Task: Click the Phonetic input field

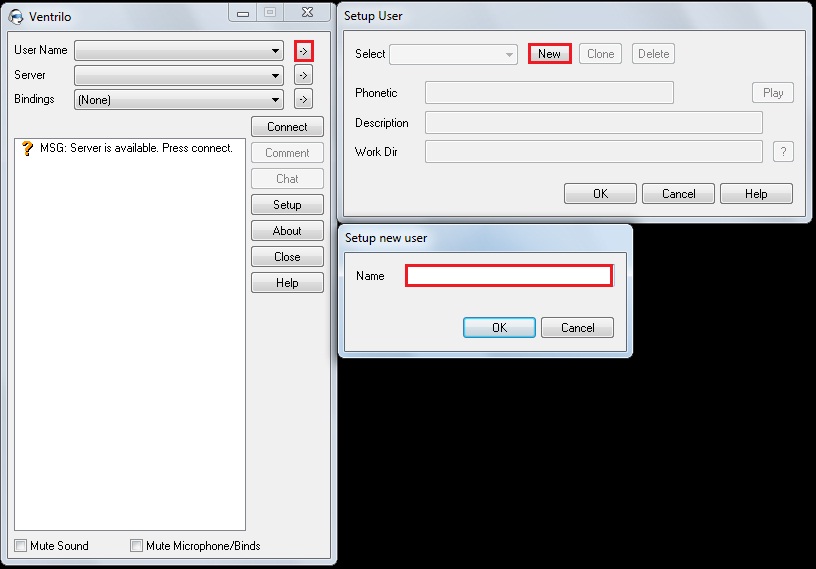Action: click(550, 93)
